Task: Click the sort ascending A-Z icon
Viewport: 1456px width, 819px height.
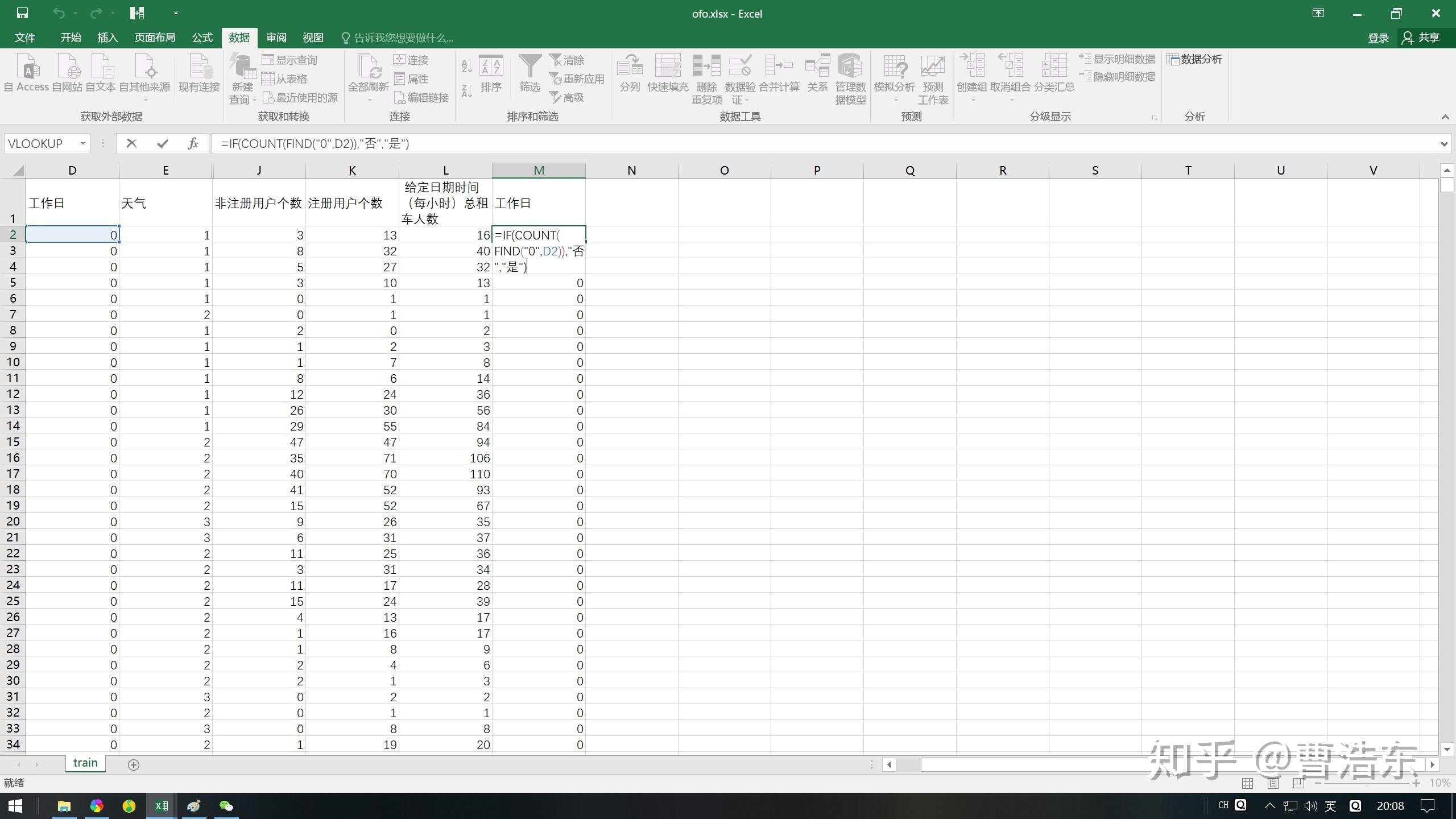Action: [466, 66]
